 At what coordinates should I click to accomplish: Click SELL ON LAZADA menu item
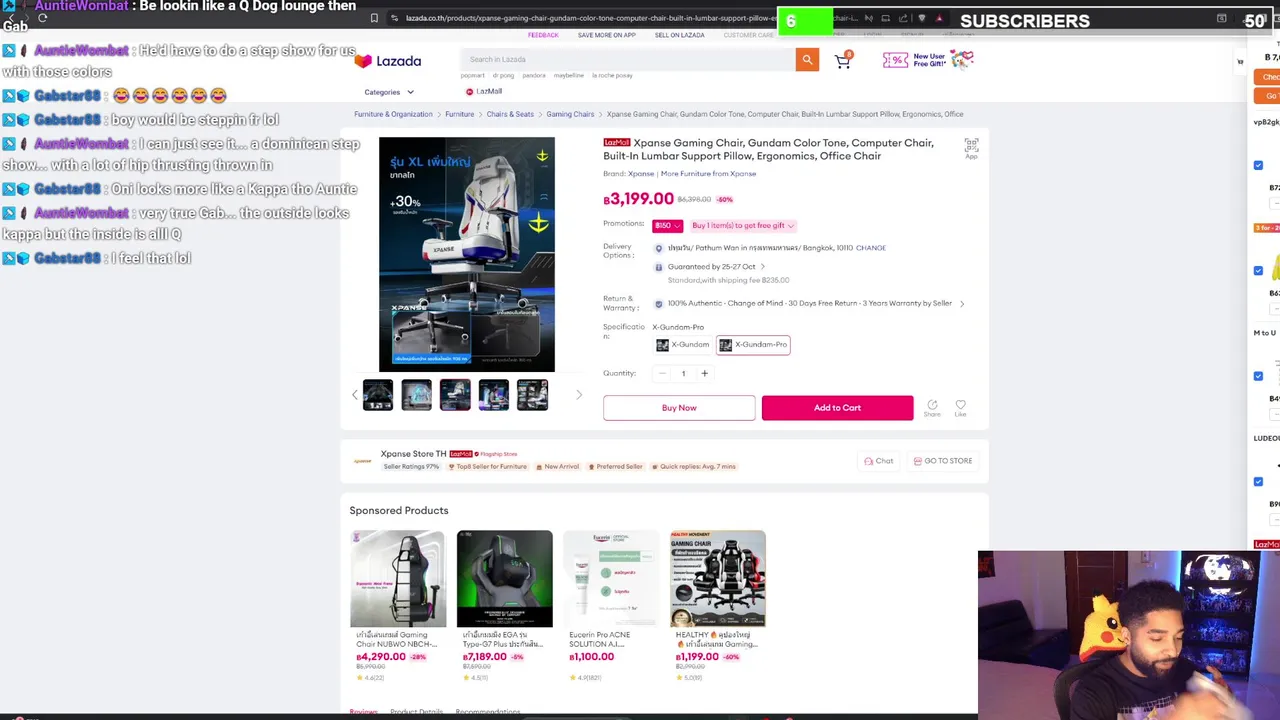point(679,36)
